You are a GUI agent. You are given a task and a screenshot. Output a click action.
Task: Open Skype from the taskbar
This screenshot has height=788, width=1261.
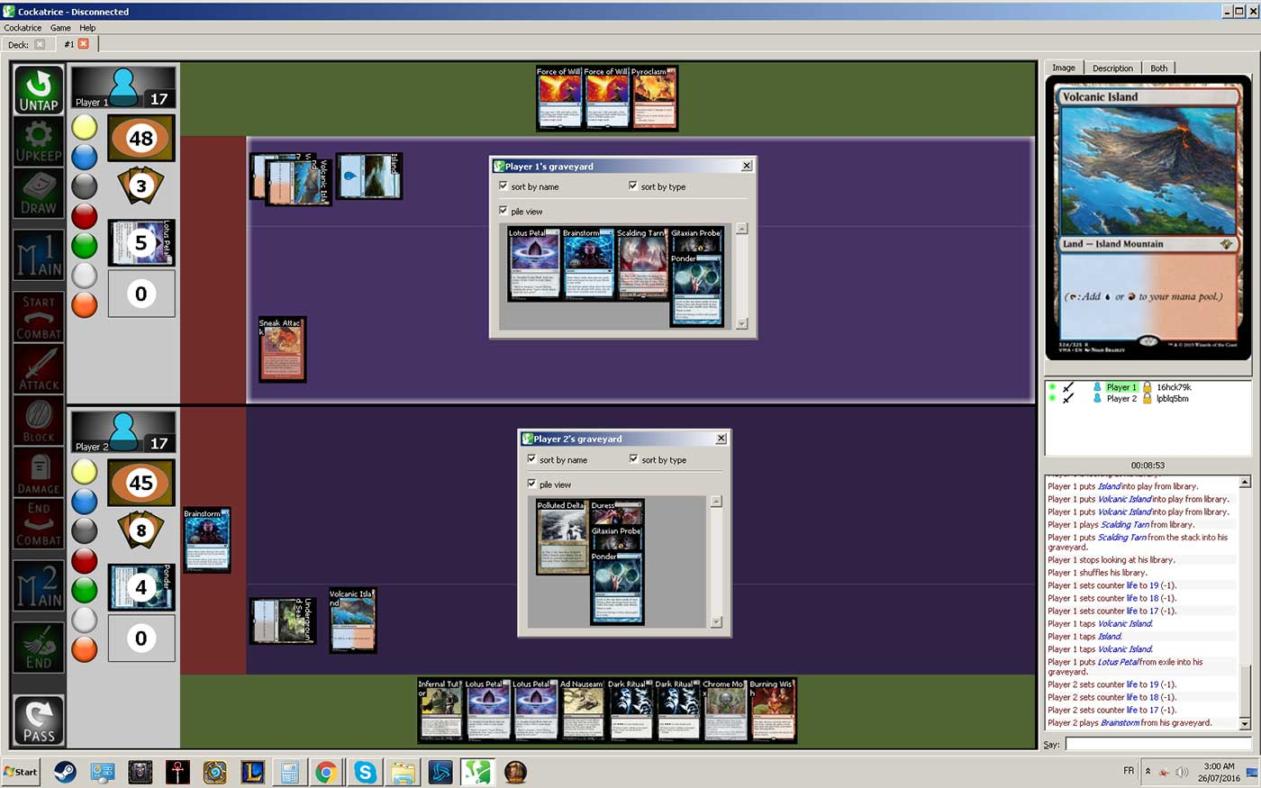pyautogui.click(x=364, y=772)
